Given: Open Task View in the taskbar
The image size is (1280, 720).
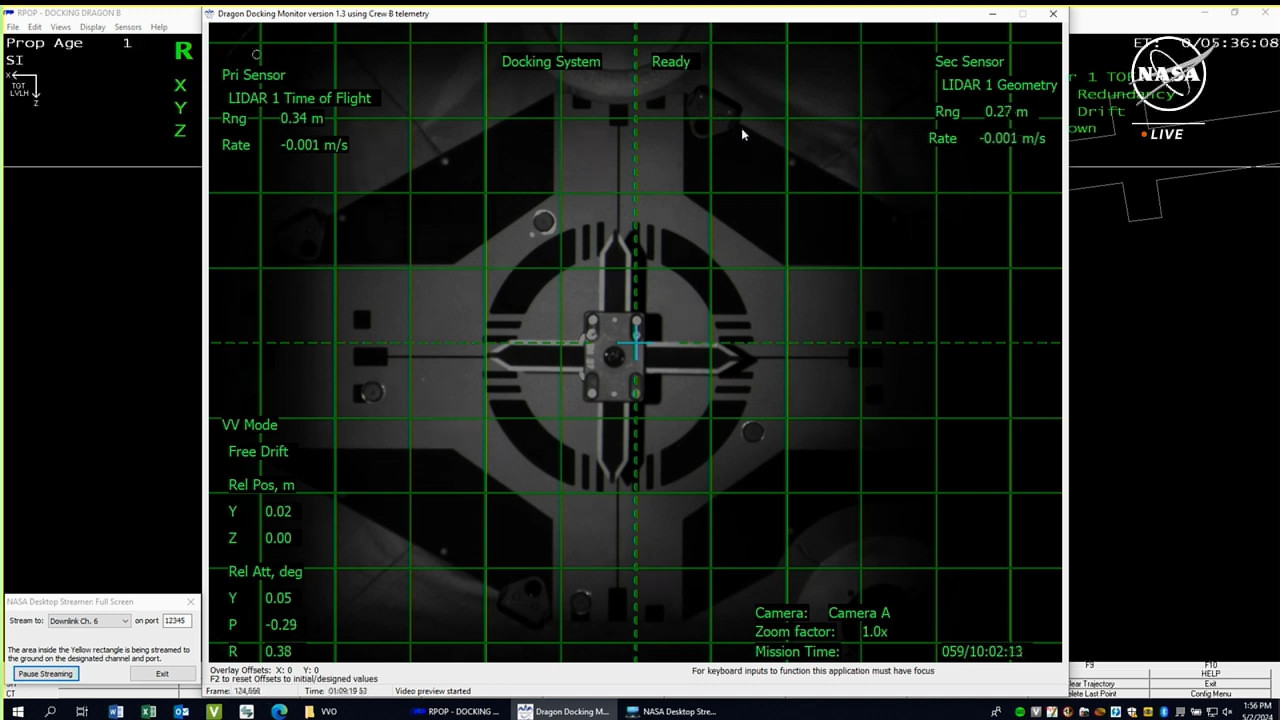Looking at the screenshot, I should click(x=82, y=711).
